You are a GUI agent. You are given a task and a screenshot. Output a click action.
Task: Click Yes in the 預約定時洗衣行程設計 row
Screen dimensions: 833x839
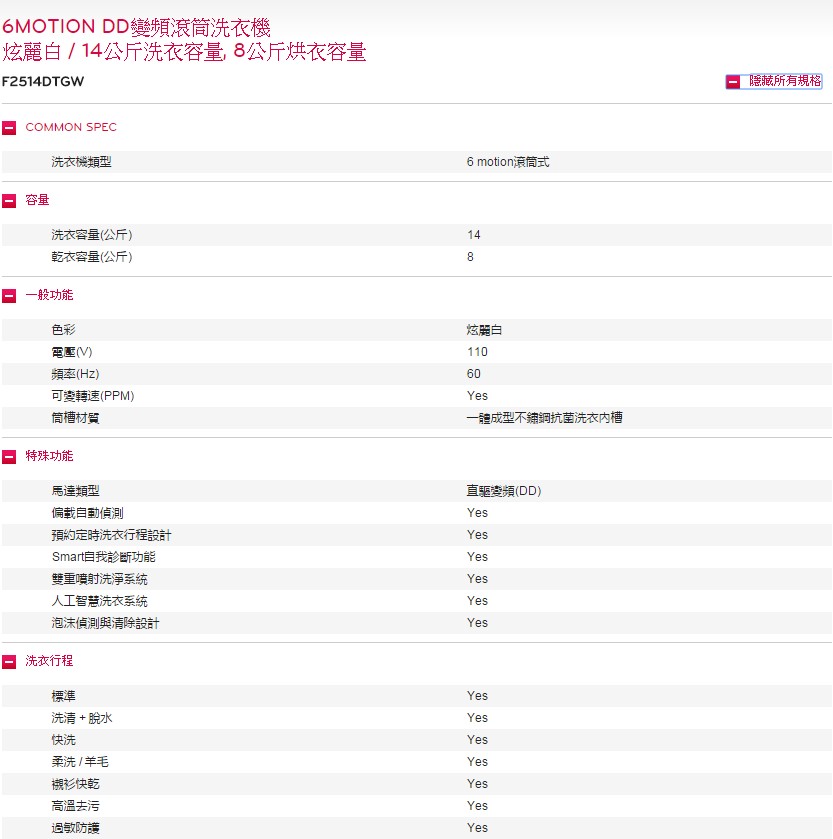(477, 535)
